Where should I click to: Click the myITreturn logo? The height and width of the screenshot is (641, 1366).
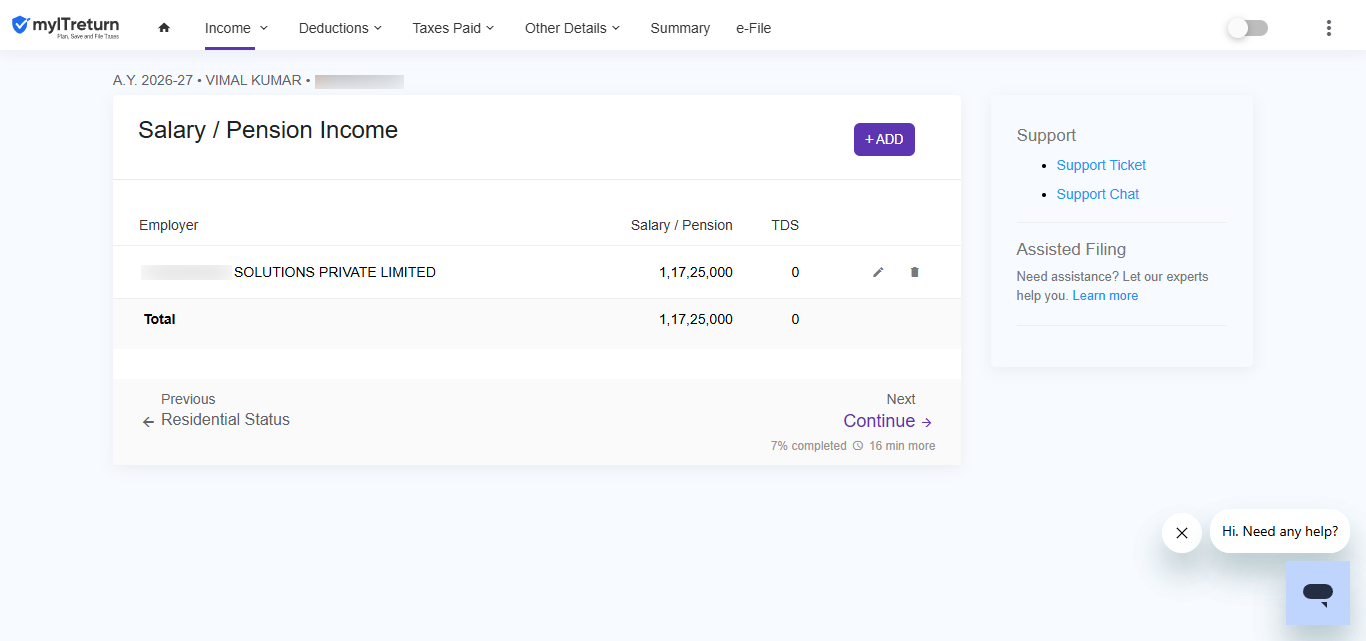(x=65, y=27)
